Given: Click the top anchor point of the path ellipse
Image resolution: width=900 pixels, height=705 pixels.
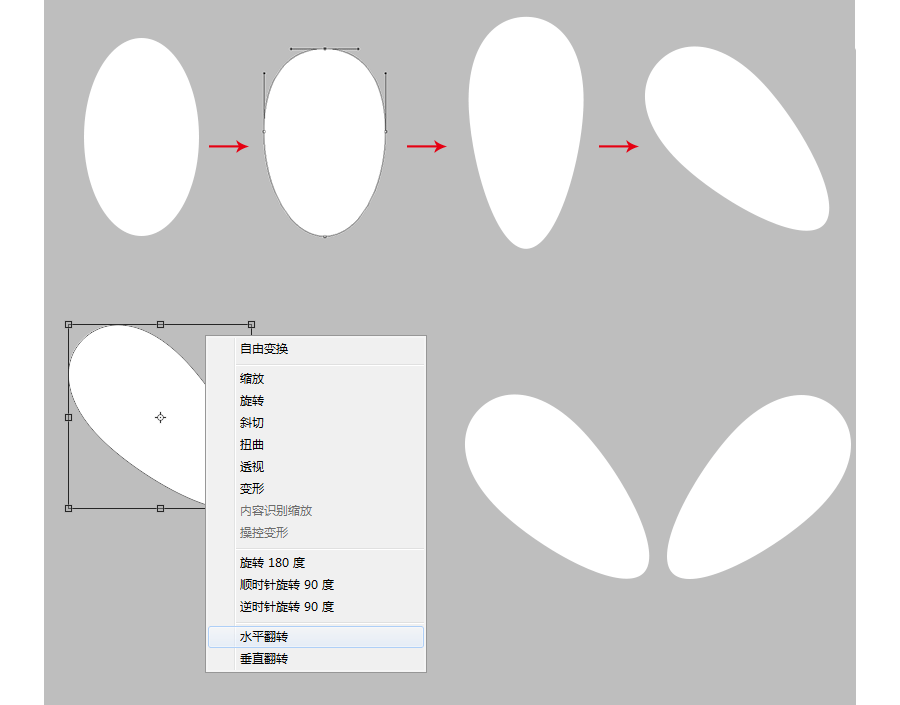Looking at the screenshot, I should [325, 49].
